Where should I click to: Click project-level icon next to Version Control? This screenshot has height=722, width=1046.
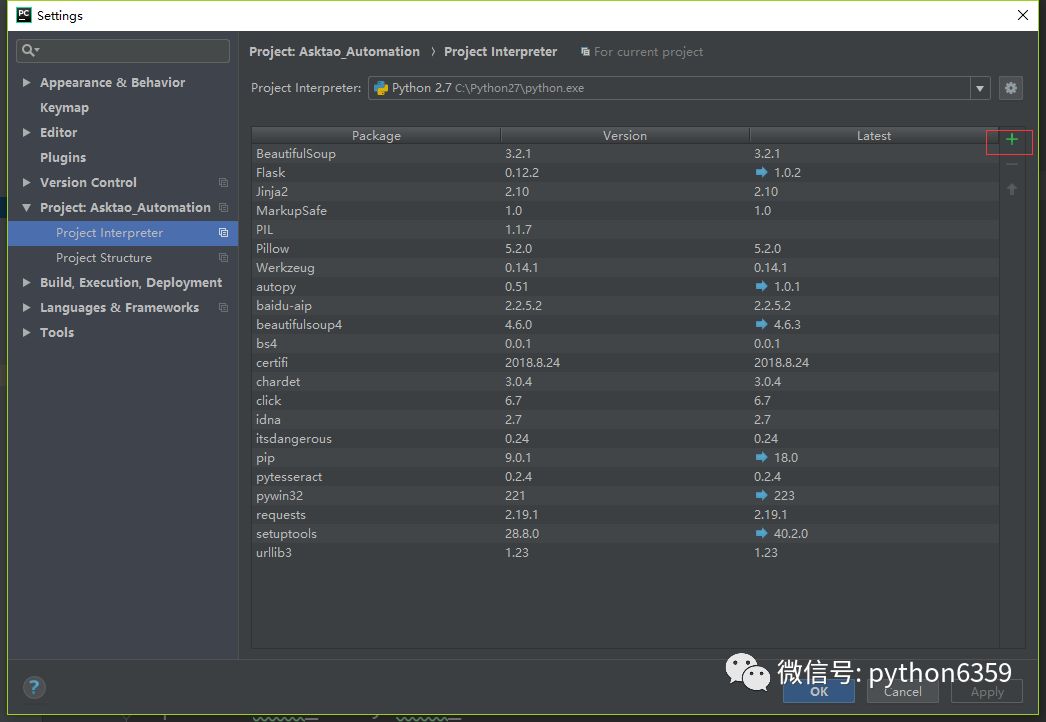point(223,183)
